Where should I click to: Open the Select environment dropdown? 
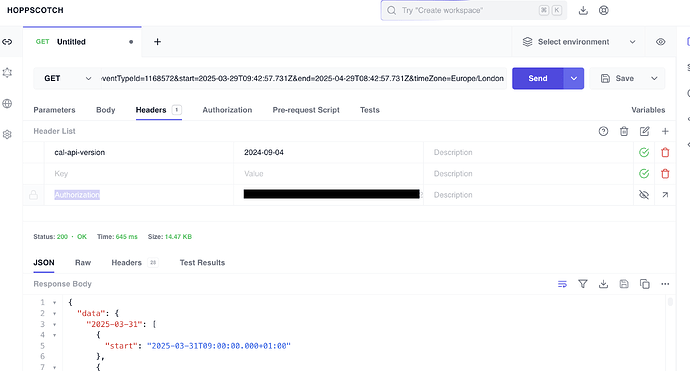tap(579, 42)
